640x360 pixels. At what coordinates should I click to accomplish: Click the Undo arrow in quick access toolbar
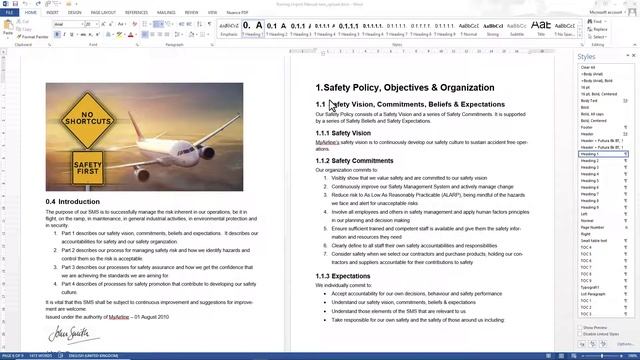25,4
